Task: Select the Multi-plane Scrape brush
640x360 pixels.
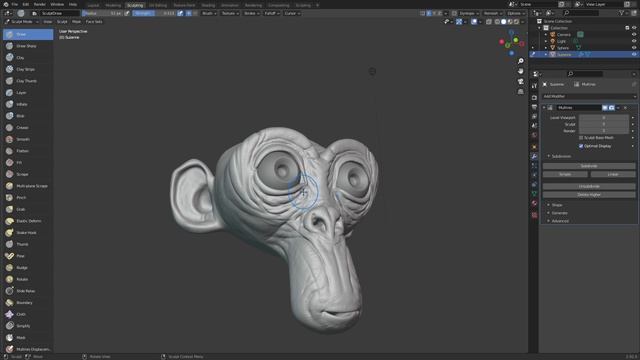Action: [x=28, y=186]
